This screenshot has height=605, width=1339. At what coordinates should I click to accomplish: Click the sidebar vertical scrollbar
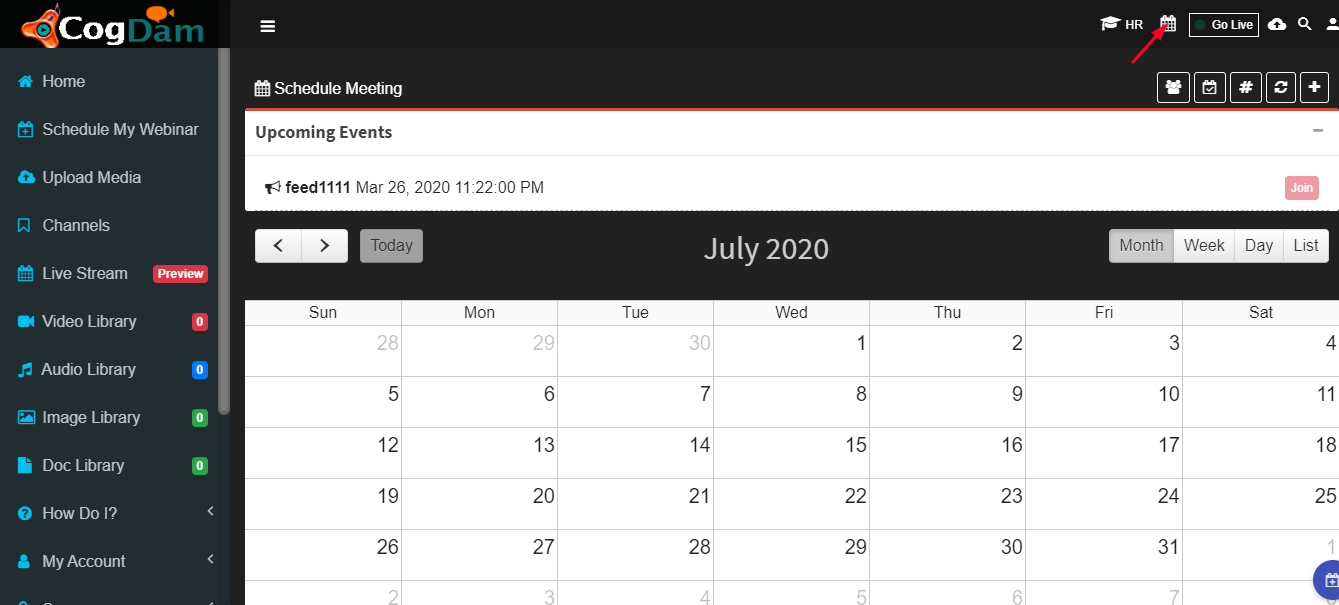[x=225, y=230]
